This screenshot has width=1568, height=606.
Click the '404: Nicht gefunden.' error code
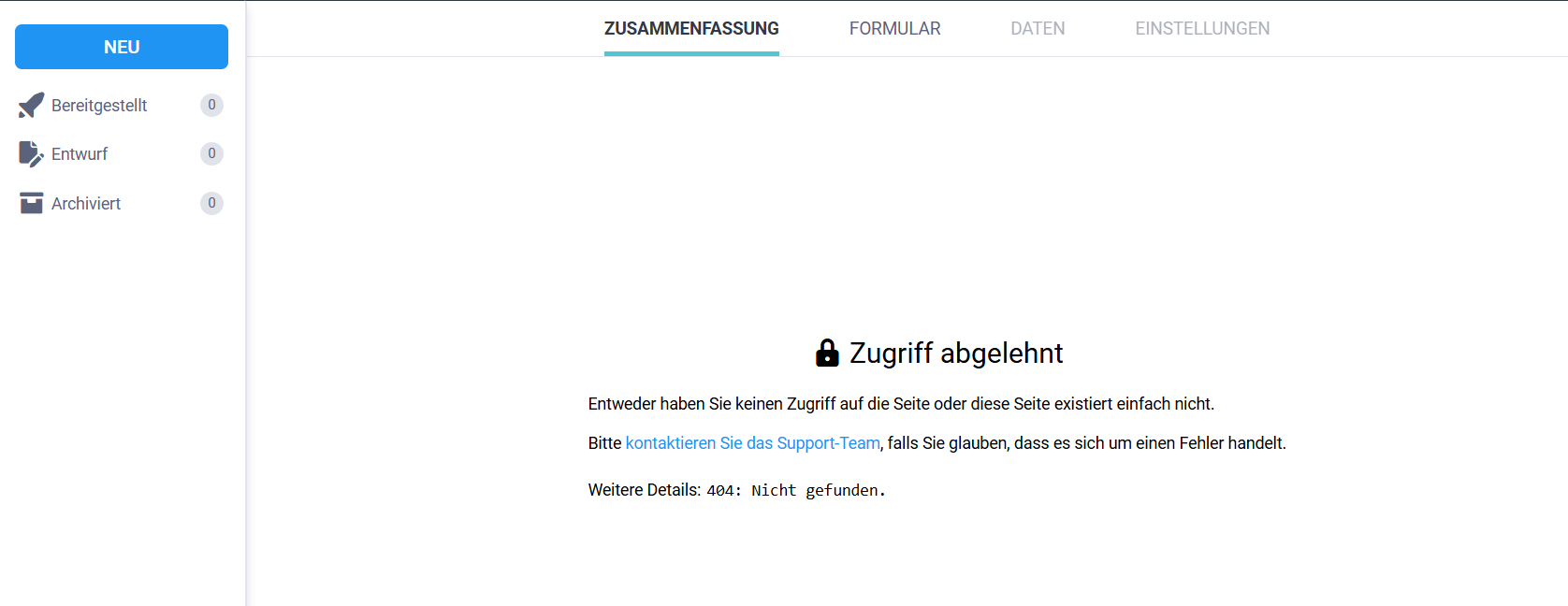(795, 490)
